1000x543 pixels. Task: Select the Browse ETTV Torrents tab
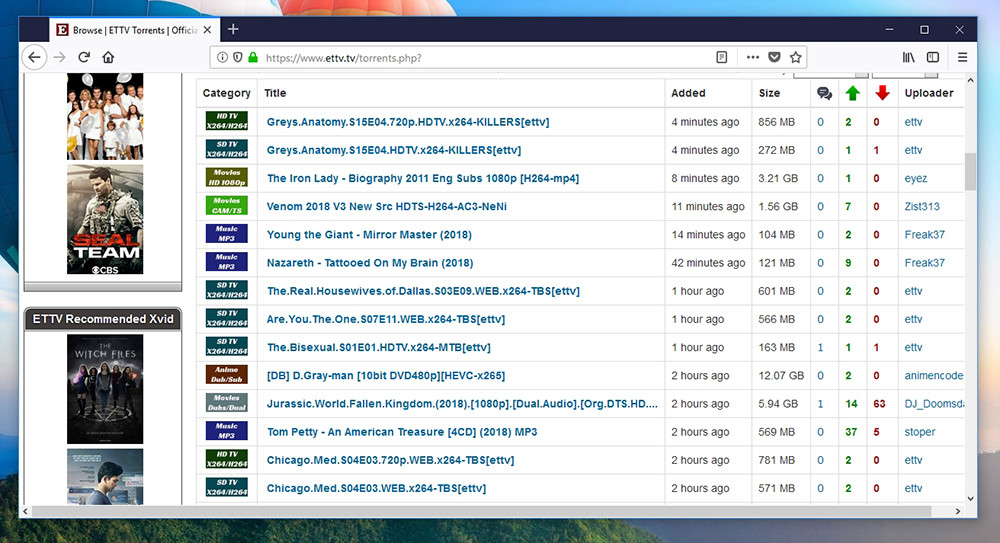(135, 30)
